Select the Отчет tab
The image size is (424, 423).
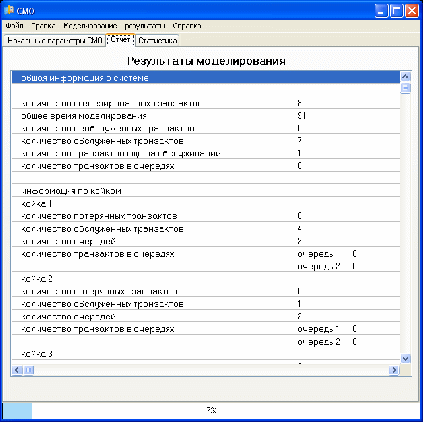pyautogui.click(x=120, y=39)
